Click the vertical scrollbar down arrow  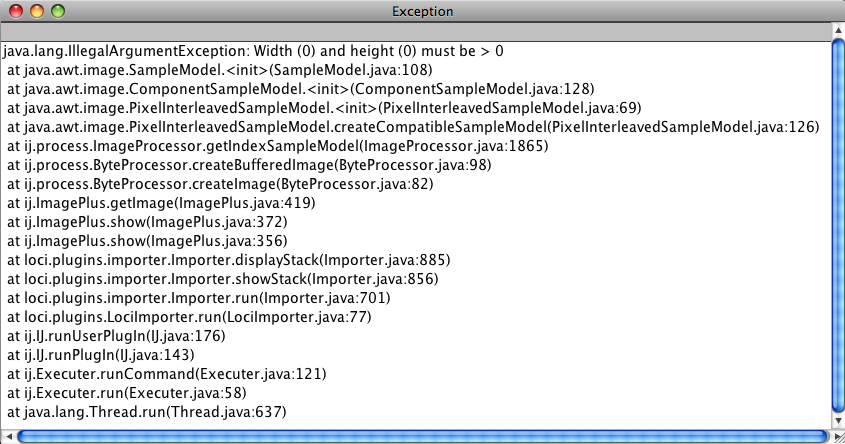click(837, 421)
